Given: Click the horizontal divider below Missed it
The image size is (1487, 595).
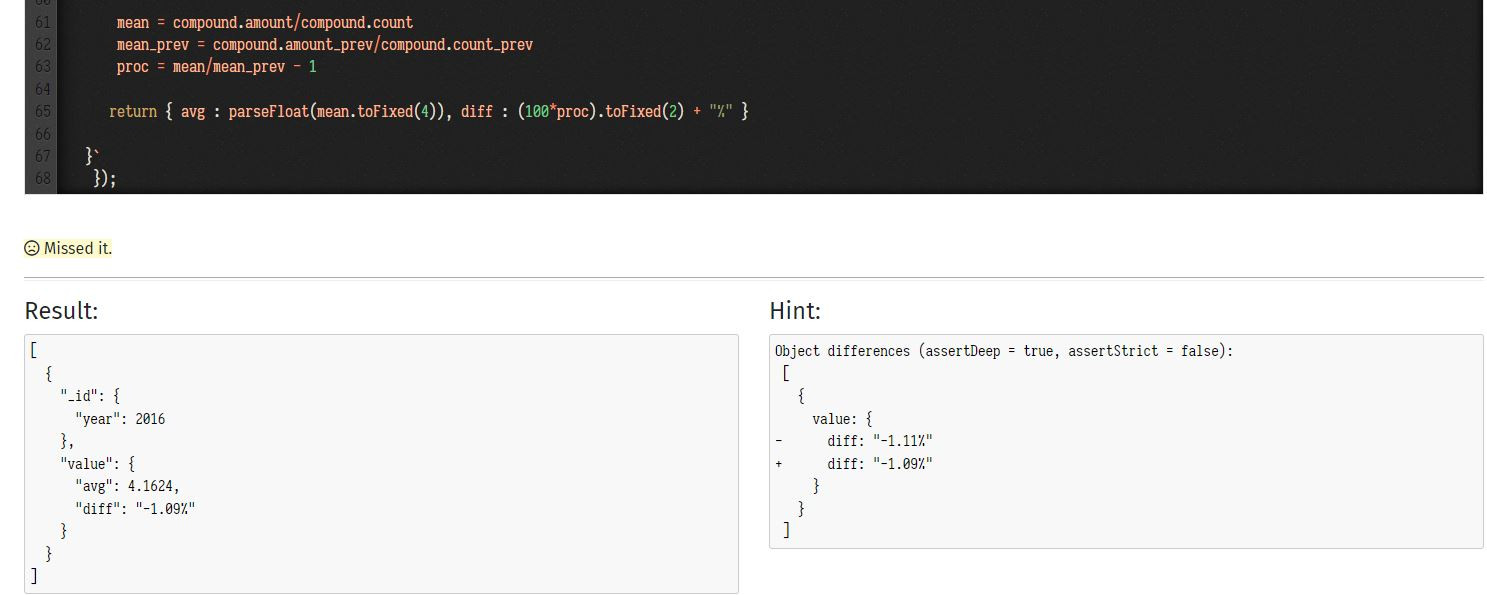Looking at the screenshot, I should pyautogui.click(x=754, y=278).
